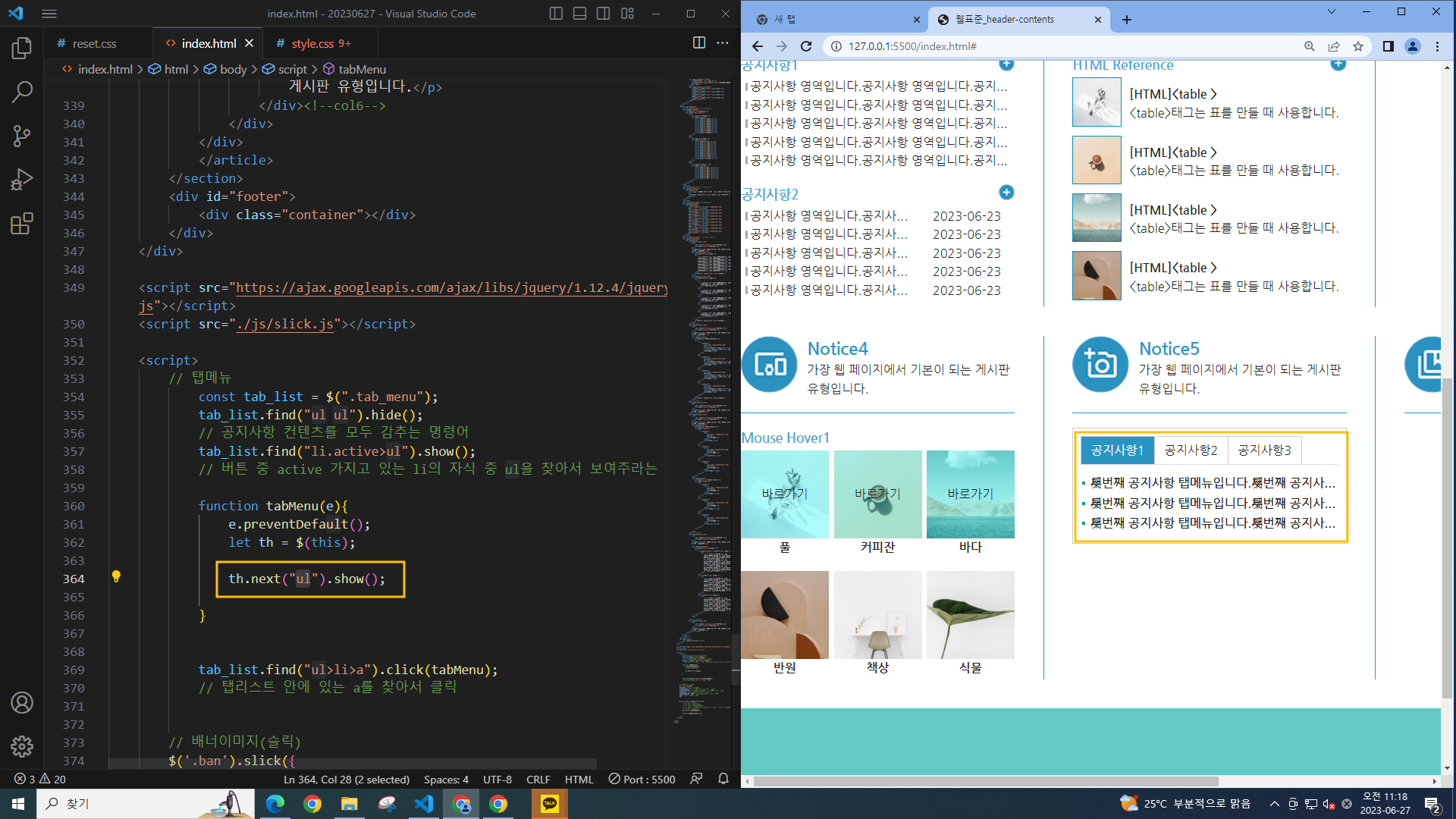This screenshot has width=1456, height=819.
Task: Expand the plus icon beside 공지사항2
Action: point(1006,193)
